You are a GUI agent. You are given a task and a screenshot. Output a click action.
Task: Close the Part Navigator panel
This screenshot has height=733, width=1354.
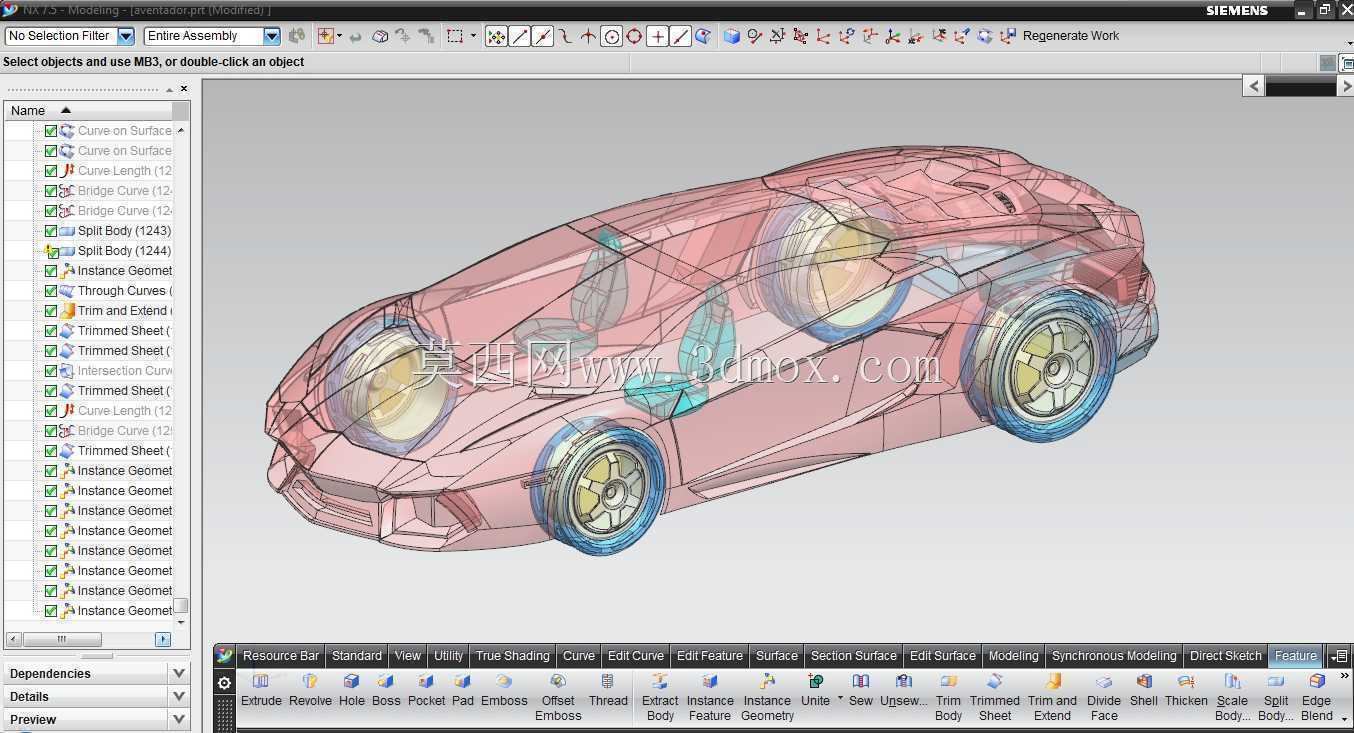pyautogui.click(x=184, y=89)
